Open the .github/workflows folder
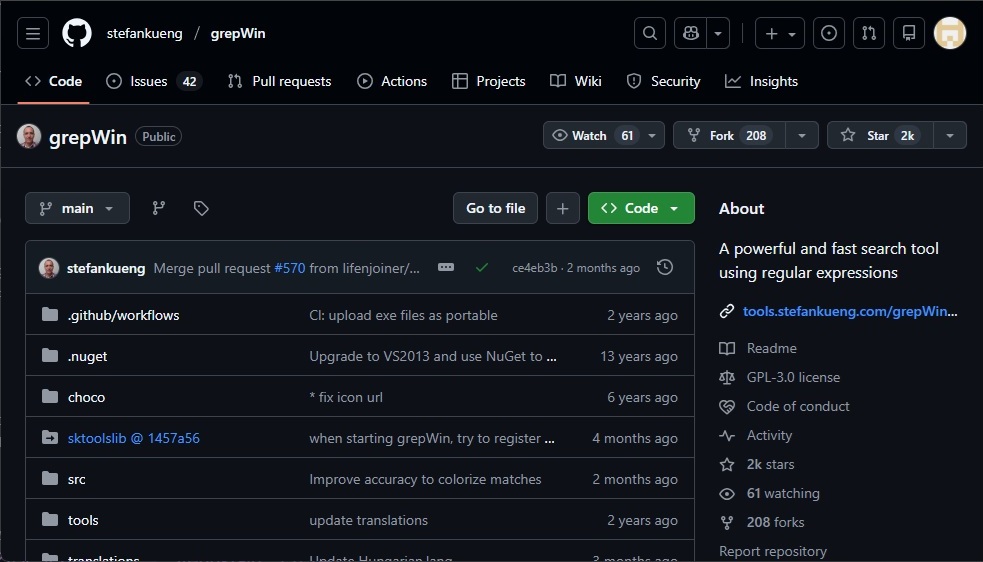983x562 pixels. pos(124,315)
